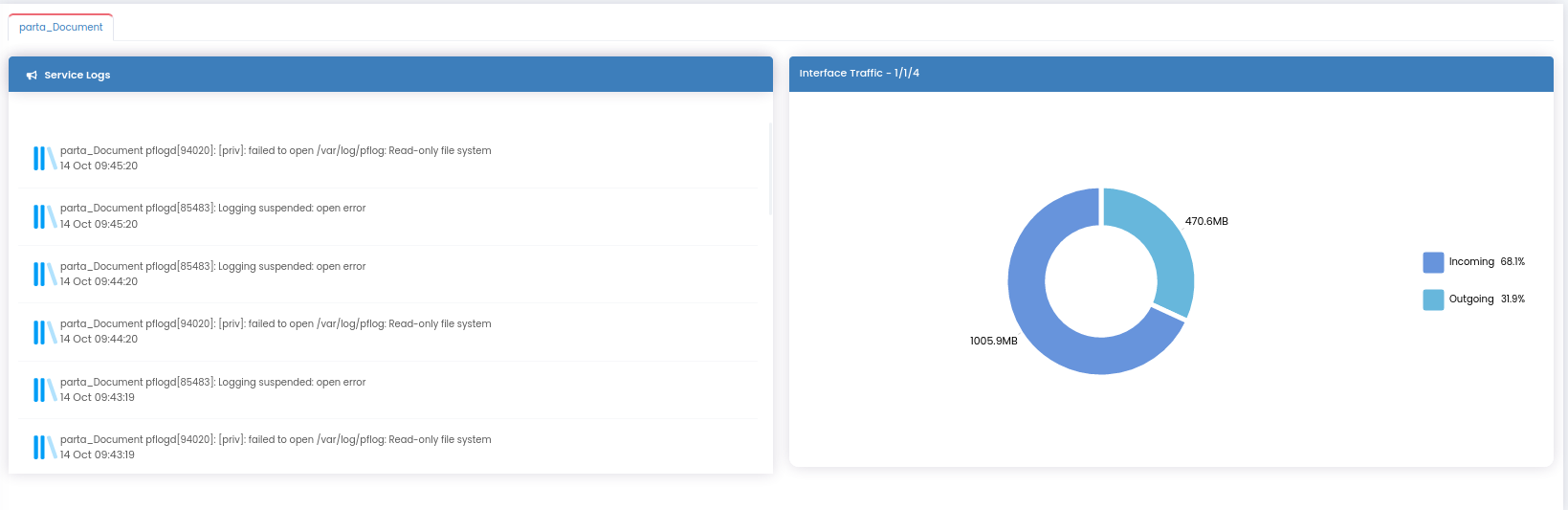Click icon of 09:45:20 logging suspended log
The width and height of the screenshot is (1568, 510).
tap(44, 216)
